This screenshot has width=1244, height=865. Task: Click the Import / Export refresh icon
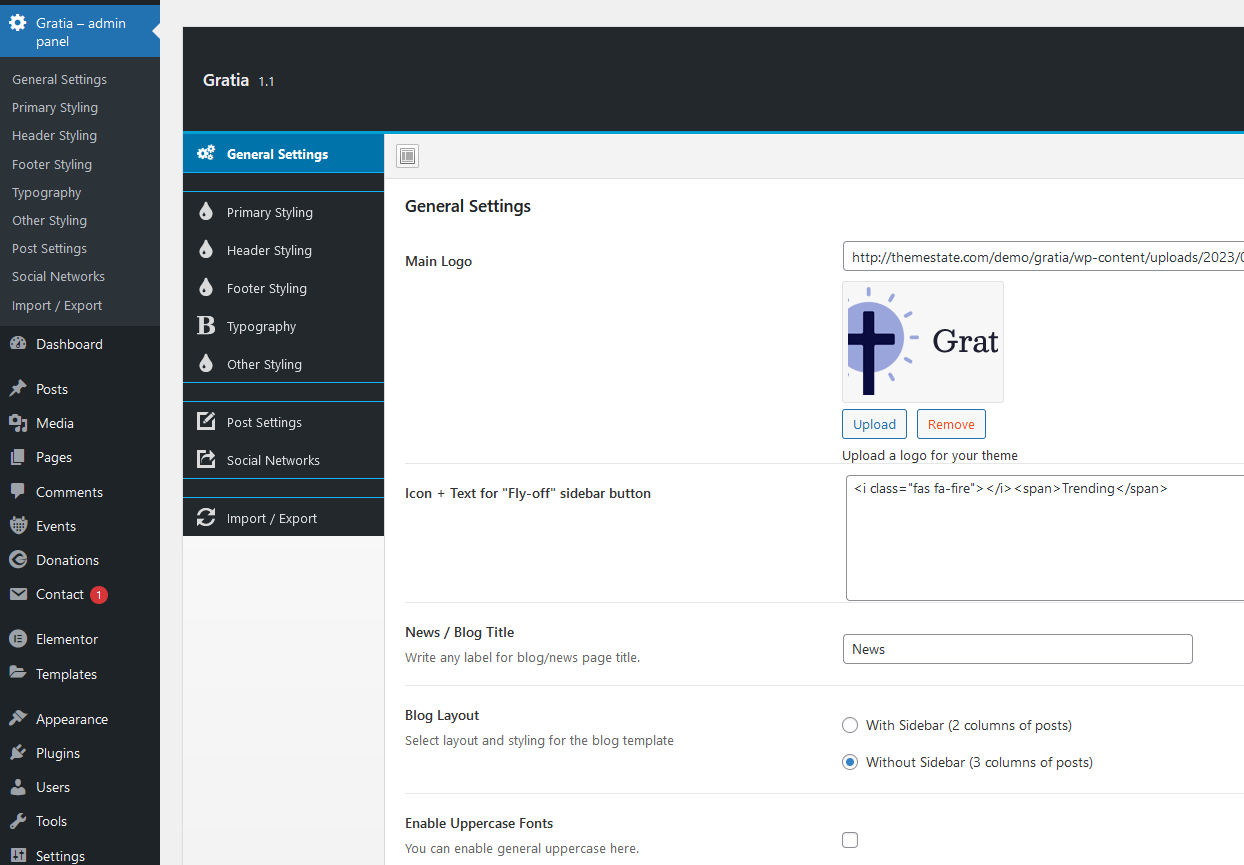coord(206,518)
